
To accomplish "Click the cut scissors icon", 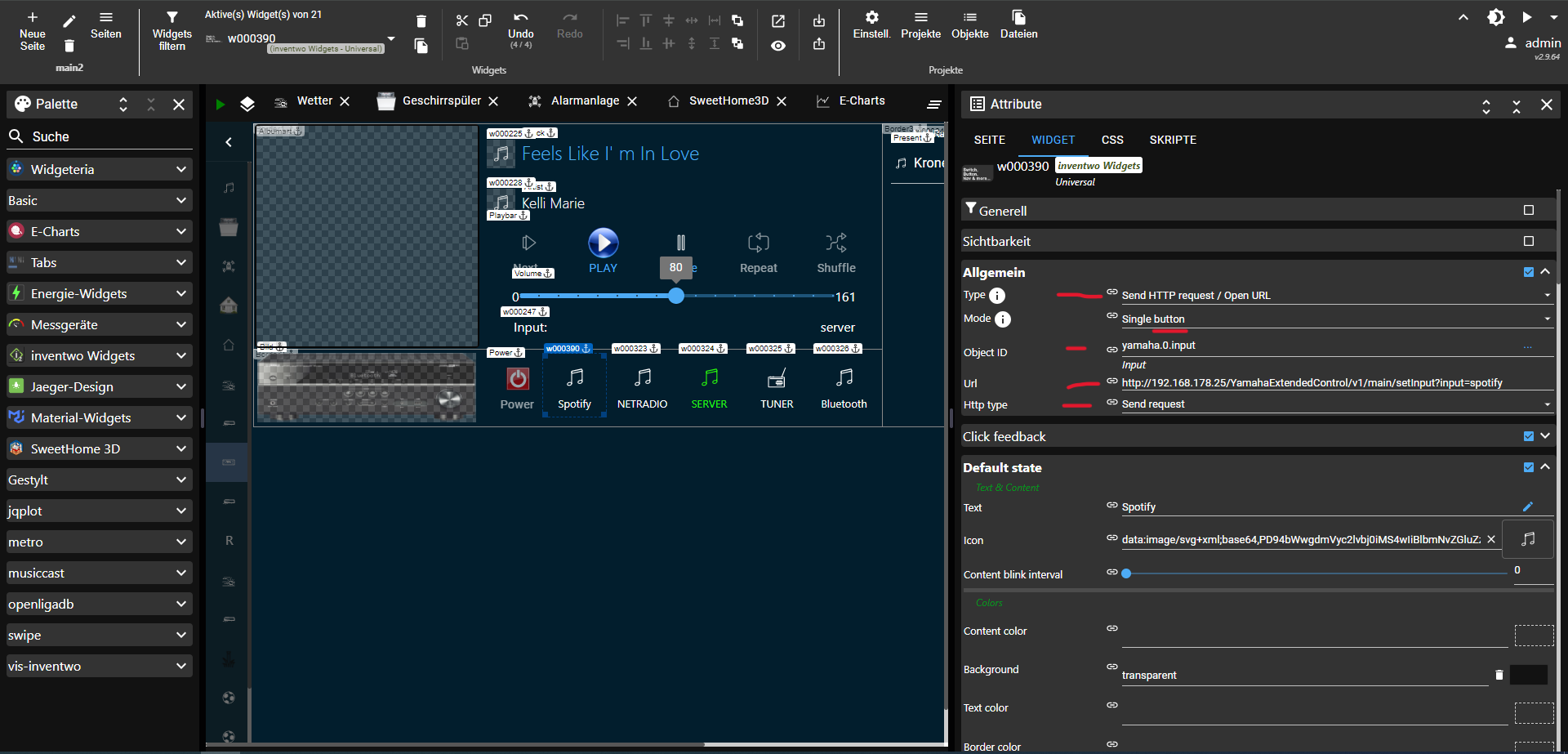I will (x=462, y=20).
